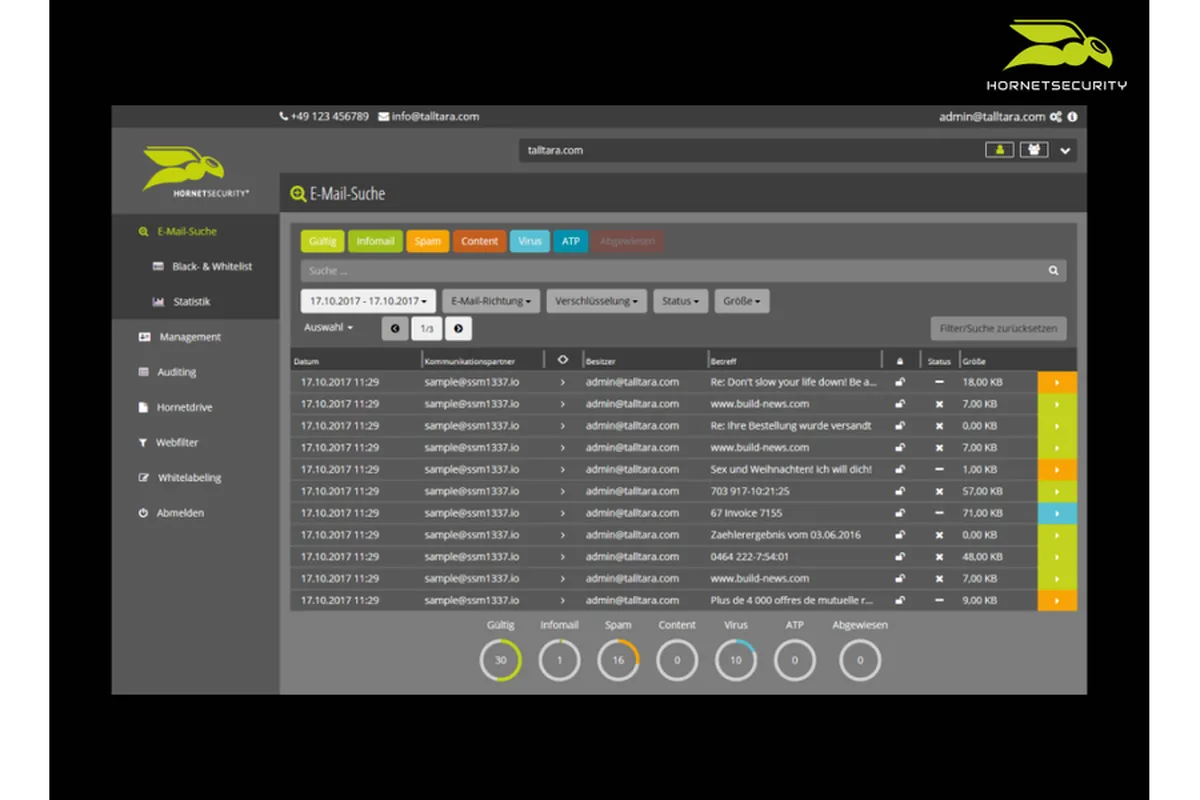The image size is (1200, 800).
Task: Click the Black- & Whitelist list icon
Action: pyautogui.click(x=158, y=267)
